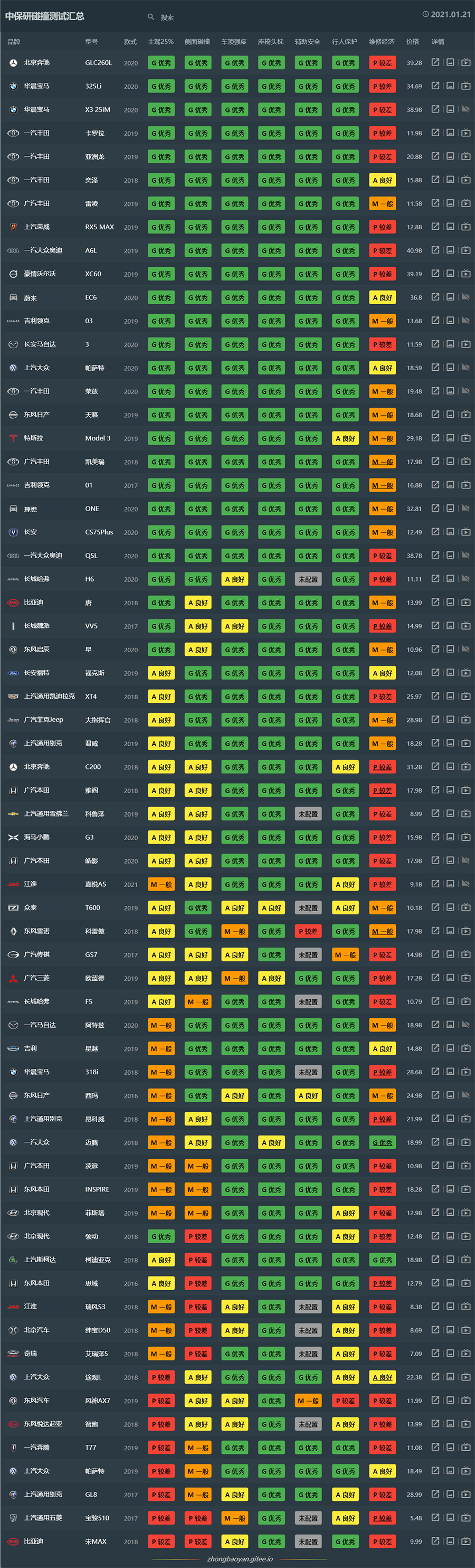Open external details for 欧蓝德
Screen dimensions: 475x1568
(435, 978)
